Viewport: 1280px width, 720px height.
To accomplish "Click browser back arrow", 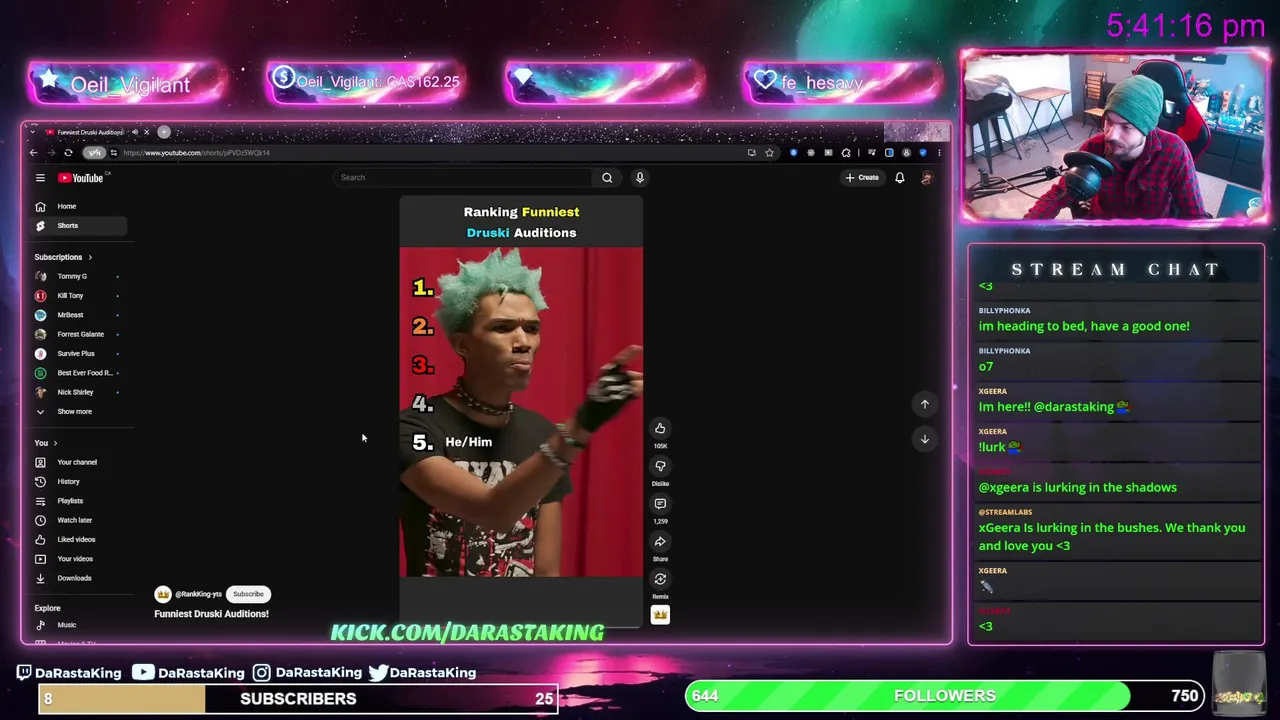I will click(33, 153).
